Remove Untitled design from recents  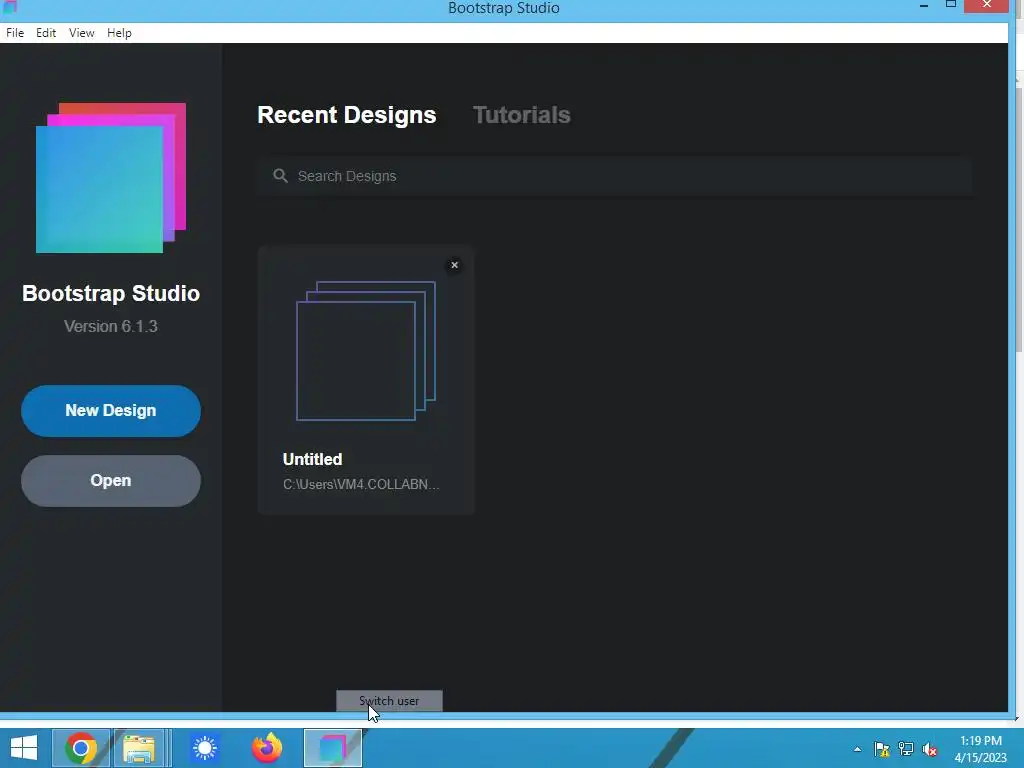[x=455, y=265]
